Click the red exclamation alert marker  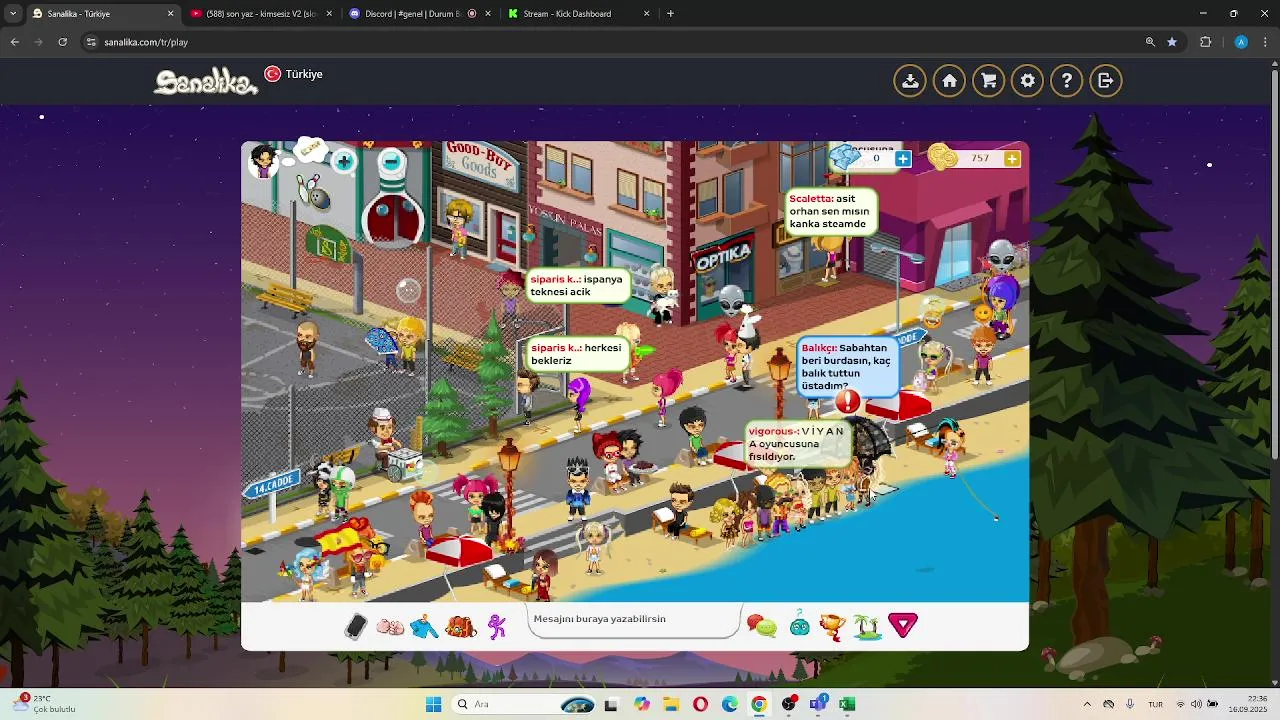pos(848,402)
